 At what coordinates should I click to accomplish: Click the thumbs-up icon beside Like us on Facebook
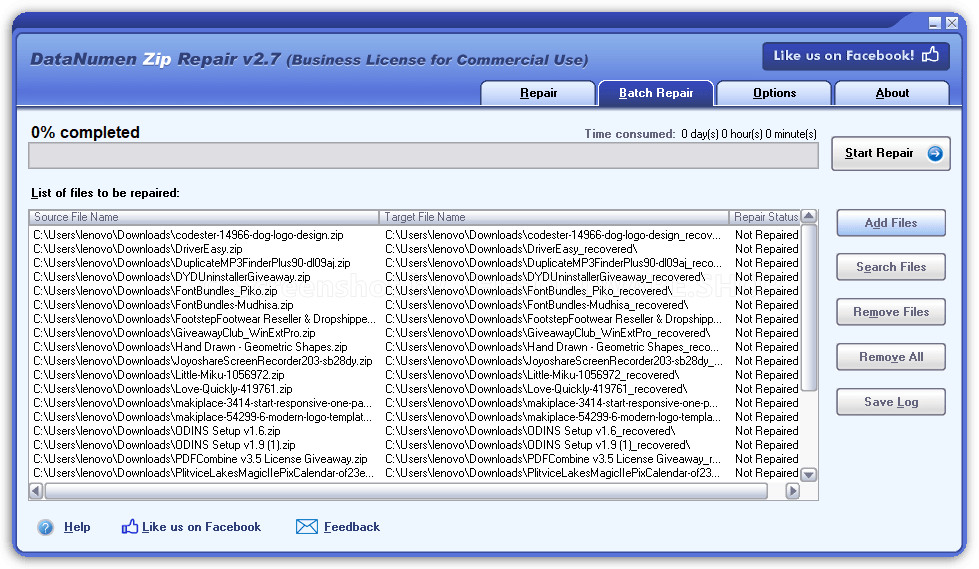(x=129, y=527)
